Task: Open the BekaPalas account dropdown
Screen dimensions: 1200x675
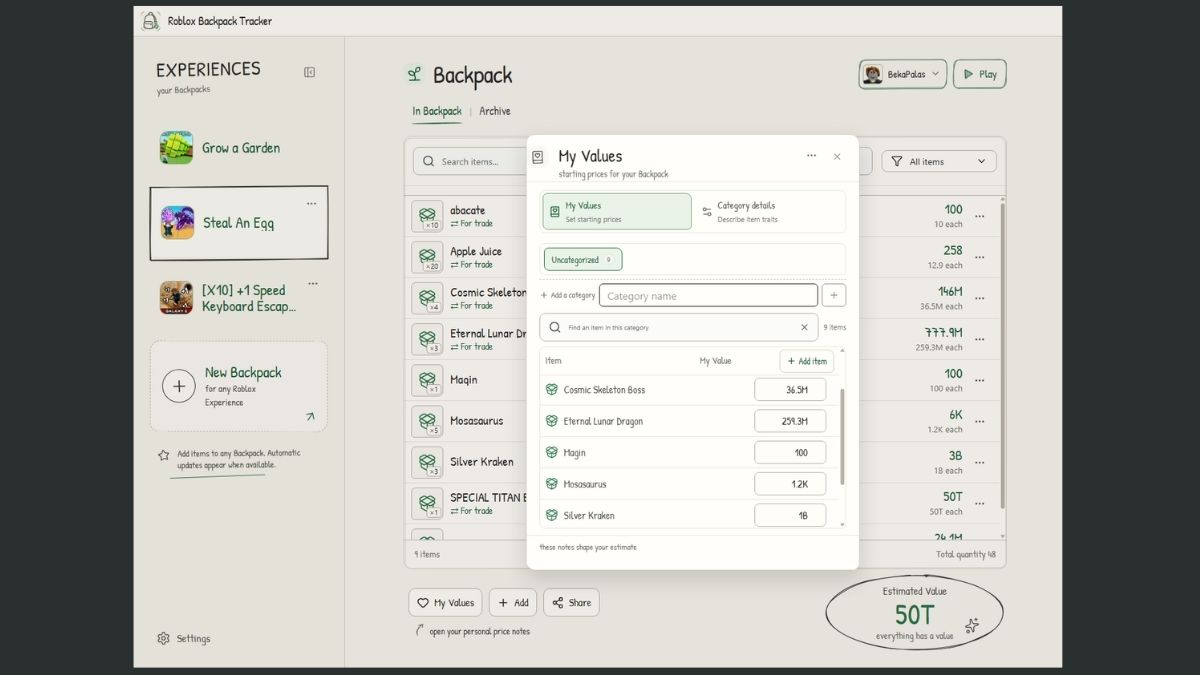Action: (x=903, y=74)
